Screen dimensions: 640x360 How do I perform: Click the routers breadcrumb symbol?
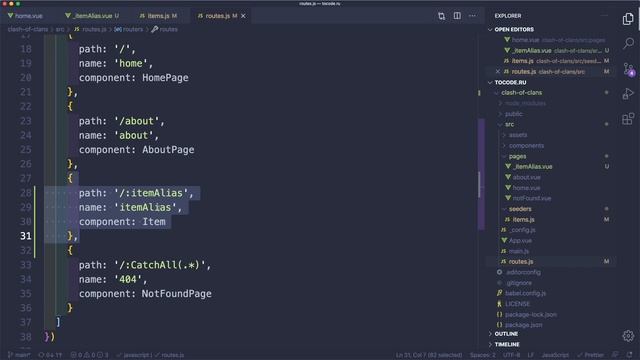129,29
